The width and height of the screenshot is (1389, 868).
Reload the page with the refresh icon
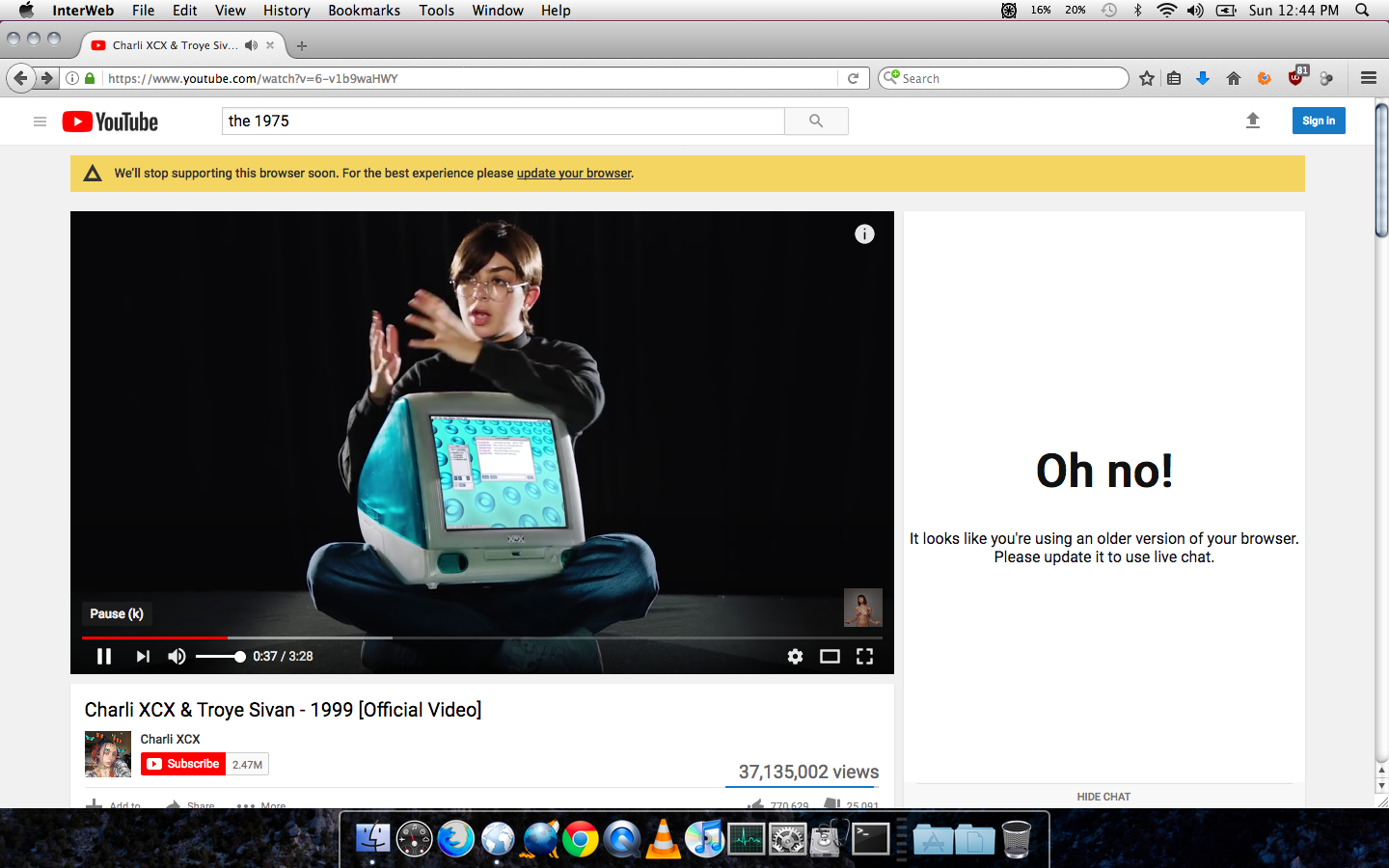click(853, 78)
